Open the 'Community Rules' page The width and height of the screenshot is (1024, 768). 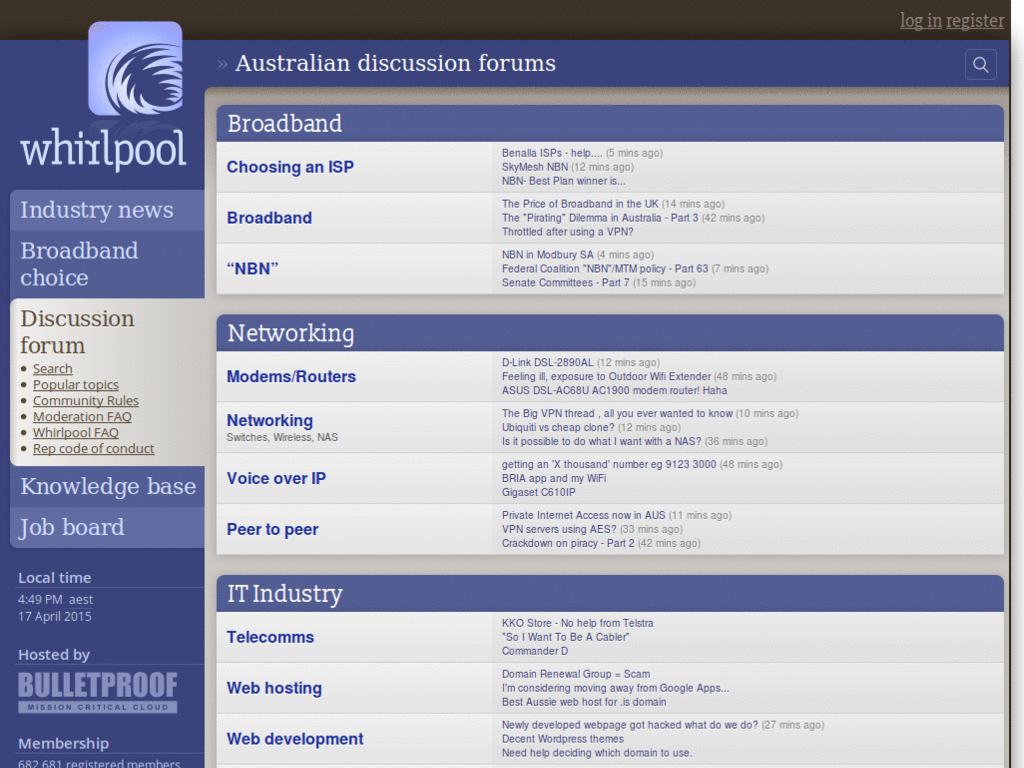[85, 400]
